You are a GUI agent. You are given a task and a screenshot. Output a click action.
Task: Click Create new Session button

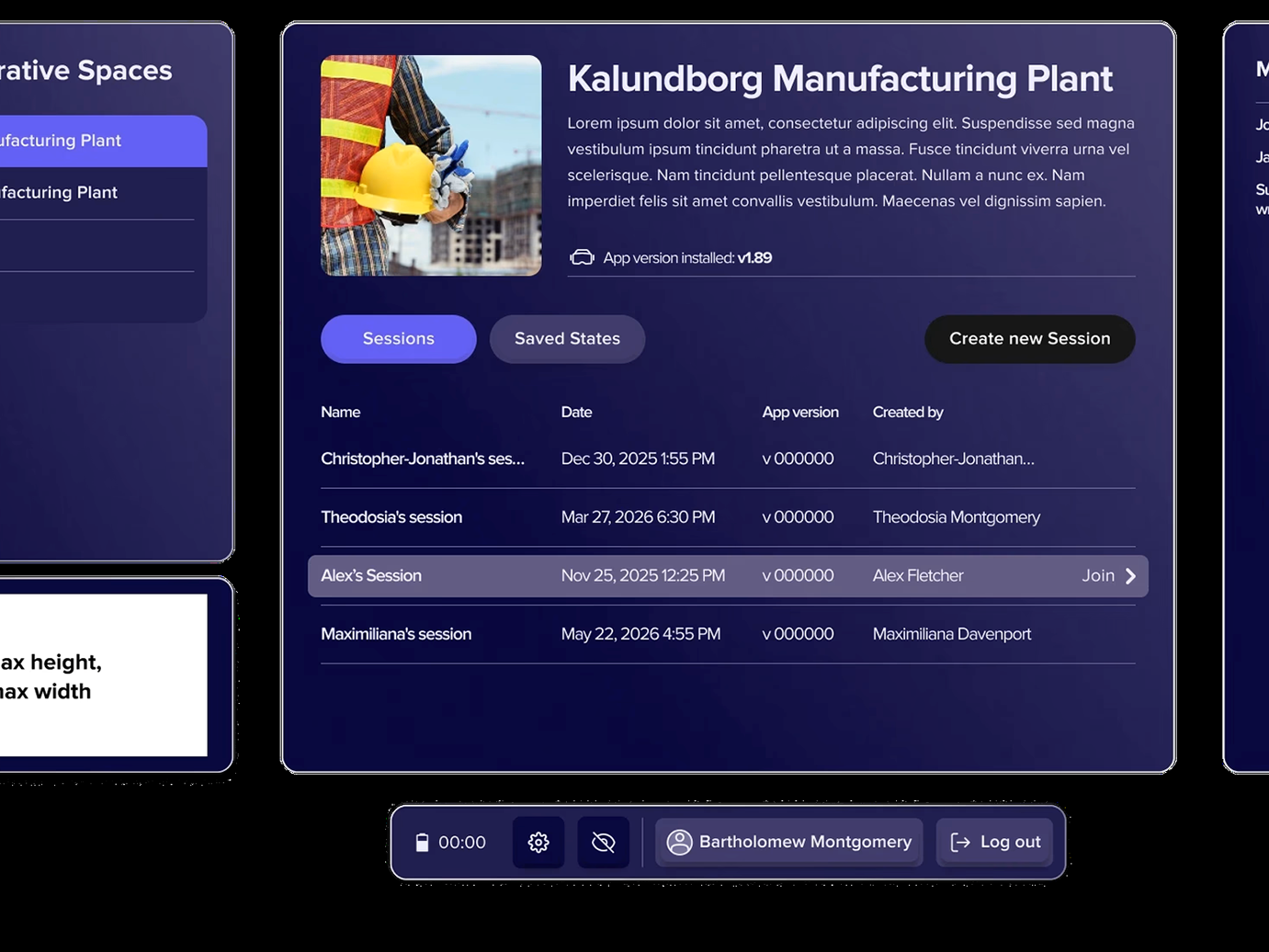pyautogui.click(x=1029, y=339)
